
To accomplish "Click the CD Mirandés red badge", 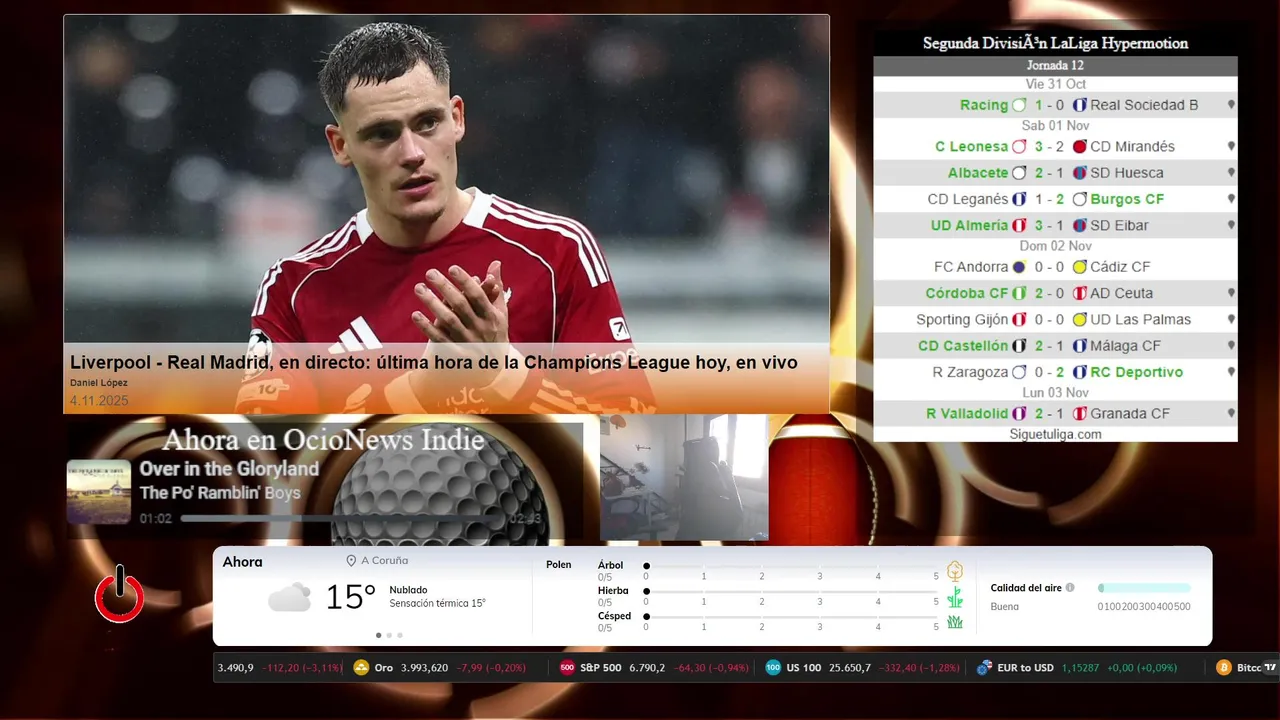I will [x=1080, y=146].
